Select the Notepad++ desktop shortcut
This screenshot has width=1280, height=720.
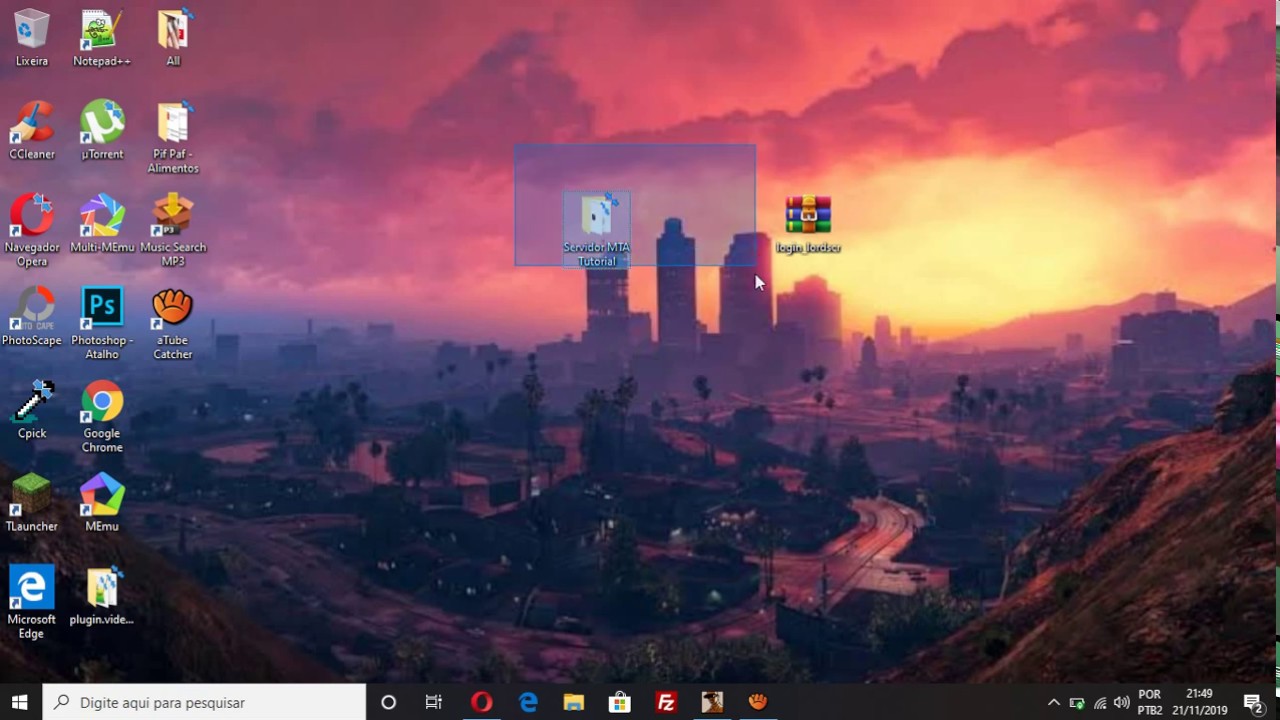tap(102, 38)
